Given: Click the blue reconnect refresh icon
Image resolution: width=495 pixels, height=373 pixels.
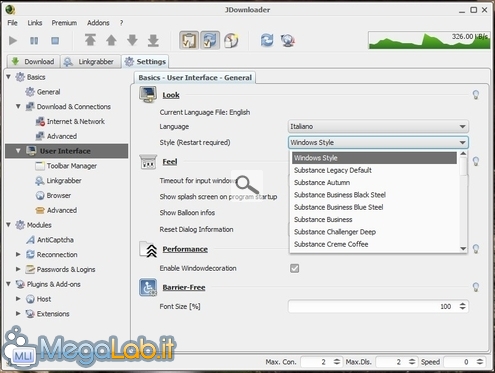Looking at the screenshot, I should pos(267,40).
